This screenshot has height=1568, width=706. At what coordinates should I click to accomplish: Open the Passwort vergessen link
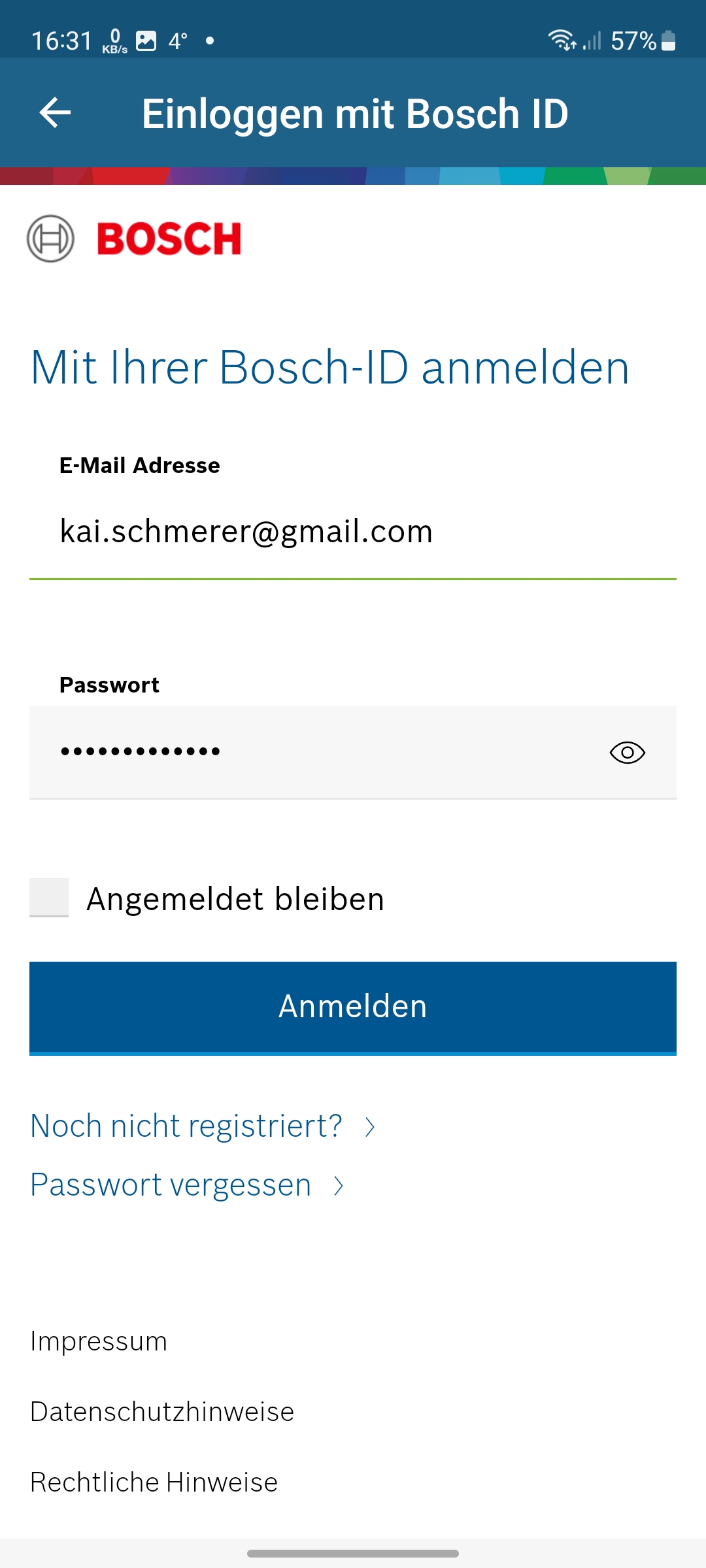pos(171,1185)
